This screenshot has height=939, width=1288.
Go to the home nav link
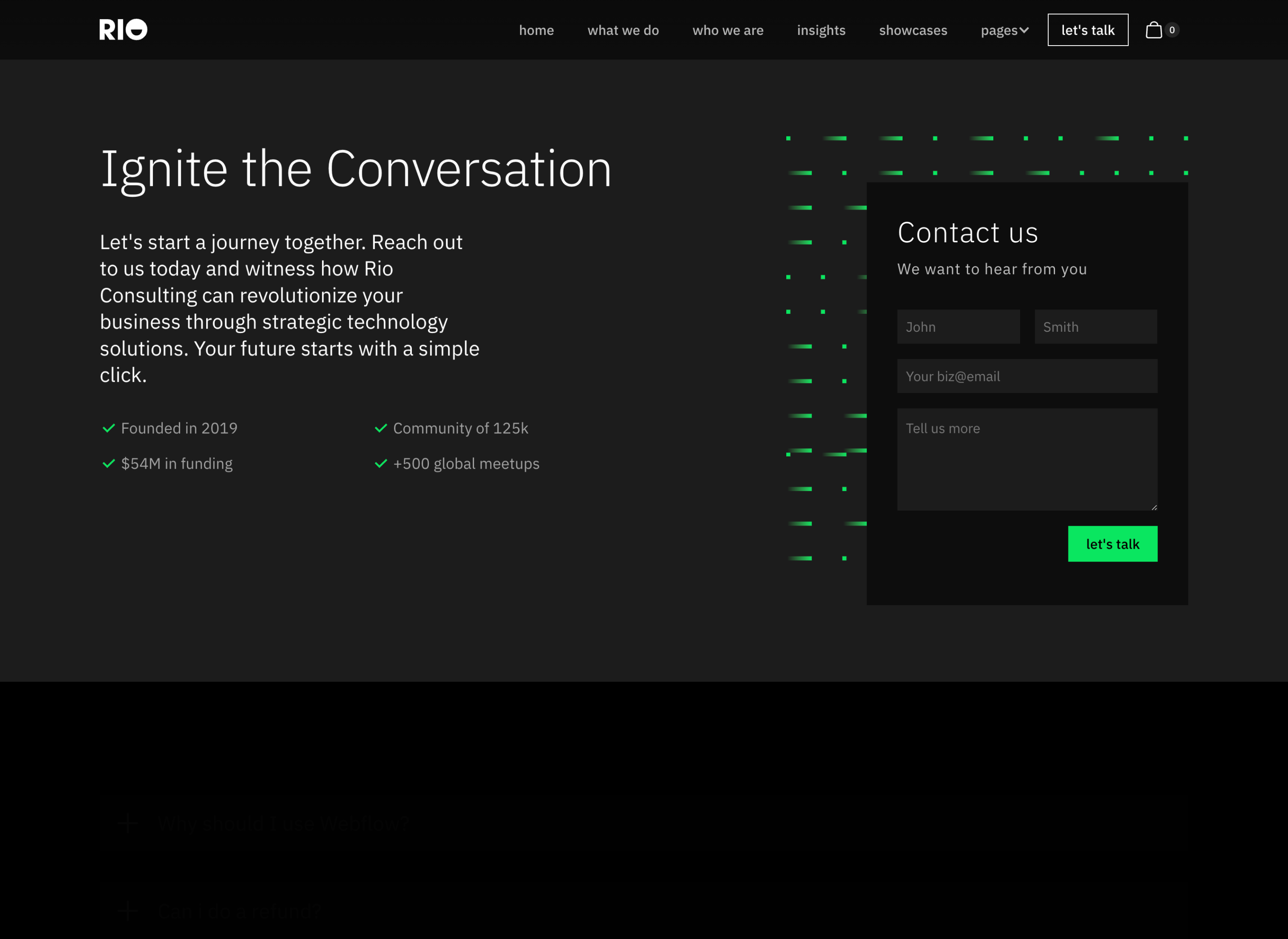click(x=536, y=30)
